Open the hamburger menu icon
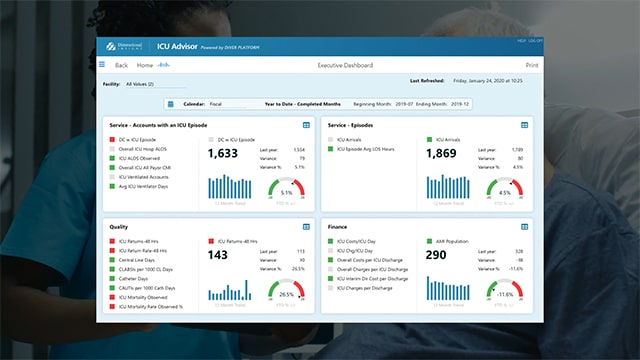This screenshot has height=360, width=640. pos(102,64)
